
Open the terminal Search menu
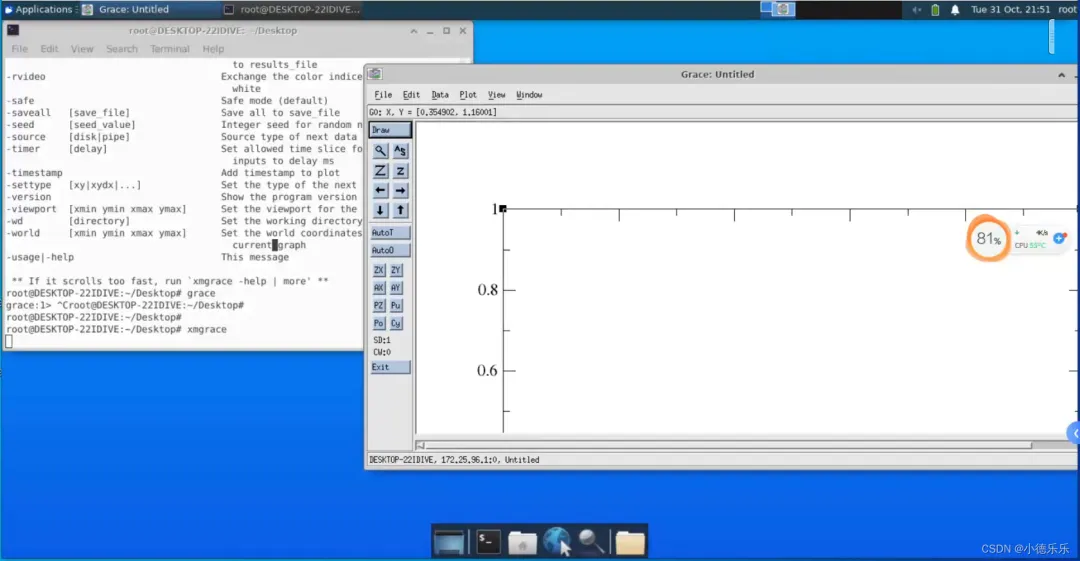point(122,49)
